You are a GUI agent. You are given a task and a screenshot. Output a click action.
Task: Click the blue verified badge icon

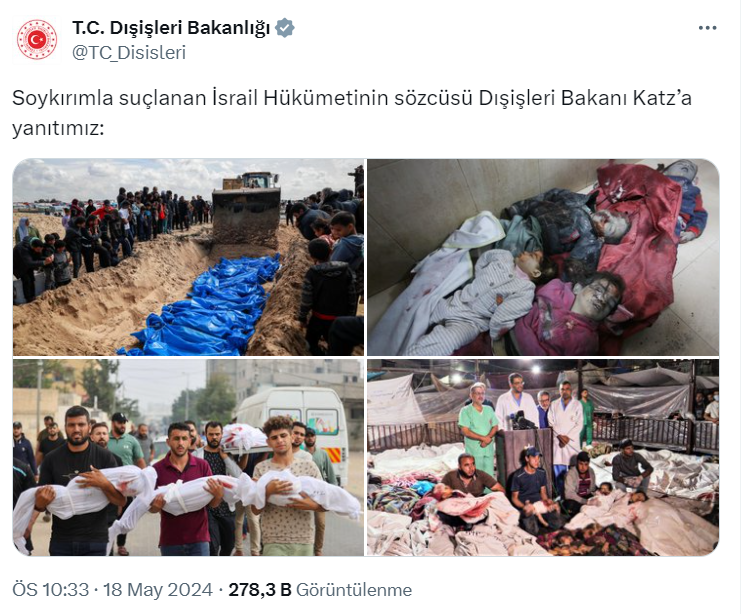click(x=285, y=28)
